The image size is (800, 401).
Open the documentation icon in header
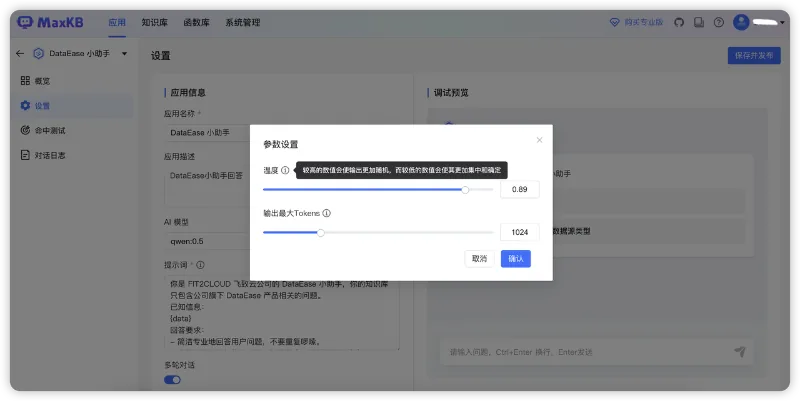(x=699, y=22)
